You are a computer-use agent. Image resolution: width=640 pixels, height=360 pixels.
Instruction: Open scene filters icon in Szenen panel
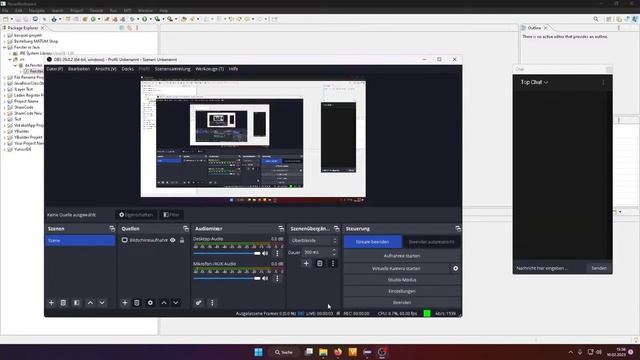pos(76,303)
